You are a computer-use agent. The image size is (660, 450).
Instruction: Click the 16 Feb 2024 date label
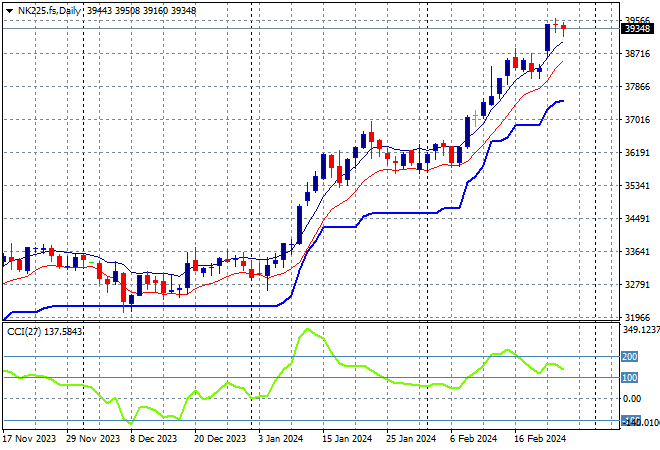click(540, 439)
